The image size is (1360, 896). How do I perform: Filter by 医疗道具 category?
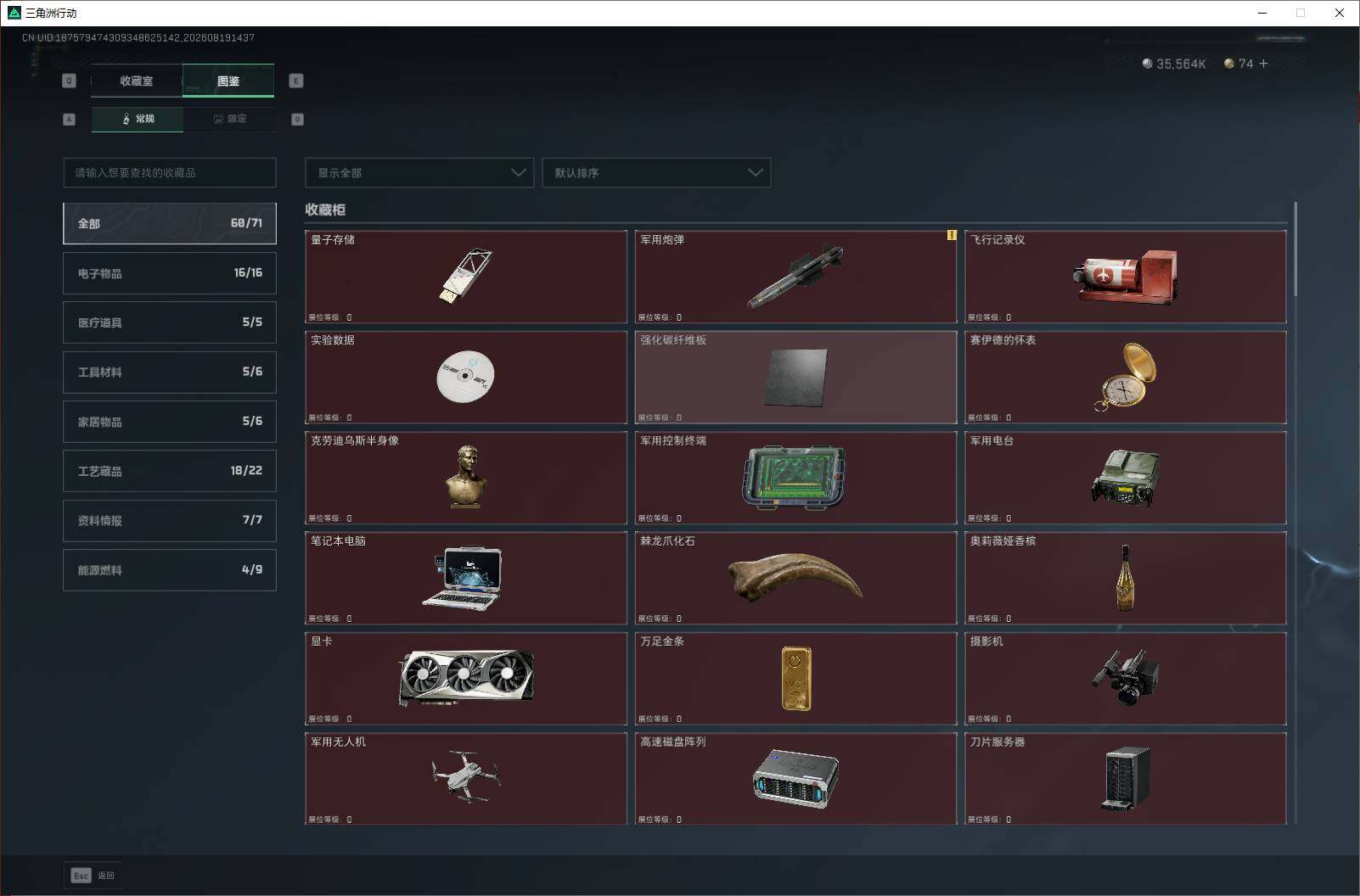pyautogui.click(x=170, y=322)
